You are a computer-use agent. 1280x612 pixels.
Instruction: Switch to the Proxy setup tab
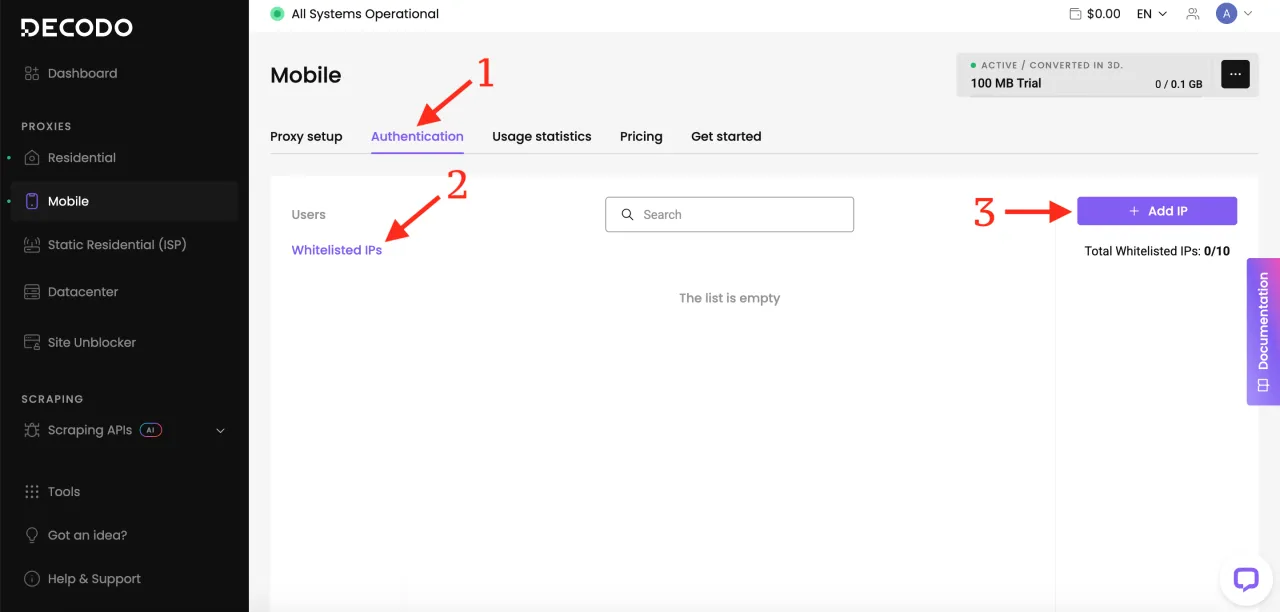pyautogui.click(x=306, y=136)
